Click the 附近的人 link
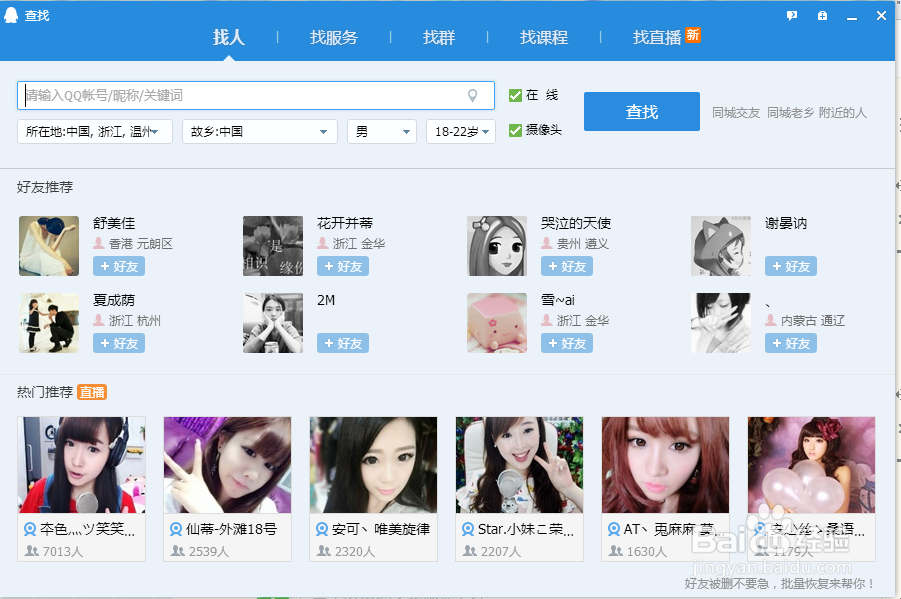Image resolution: width=901 pixels, height=599 pixels. [x=843, y=113]
